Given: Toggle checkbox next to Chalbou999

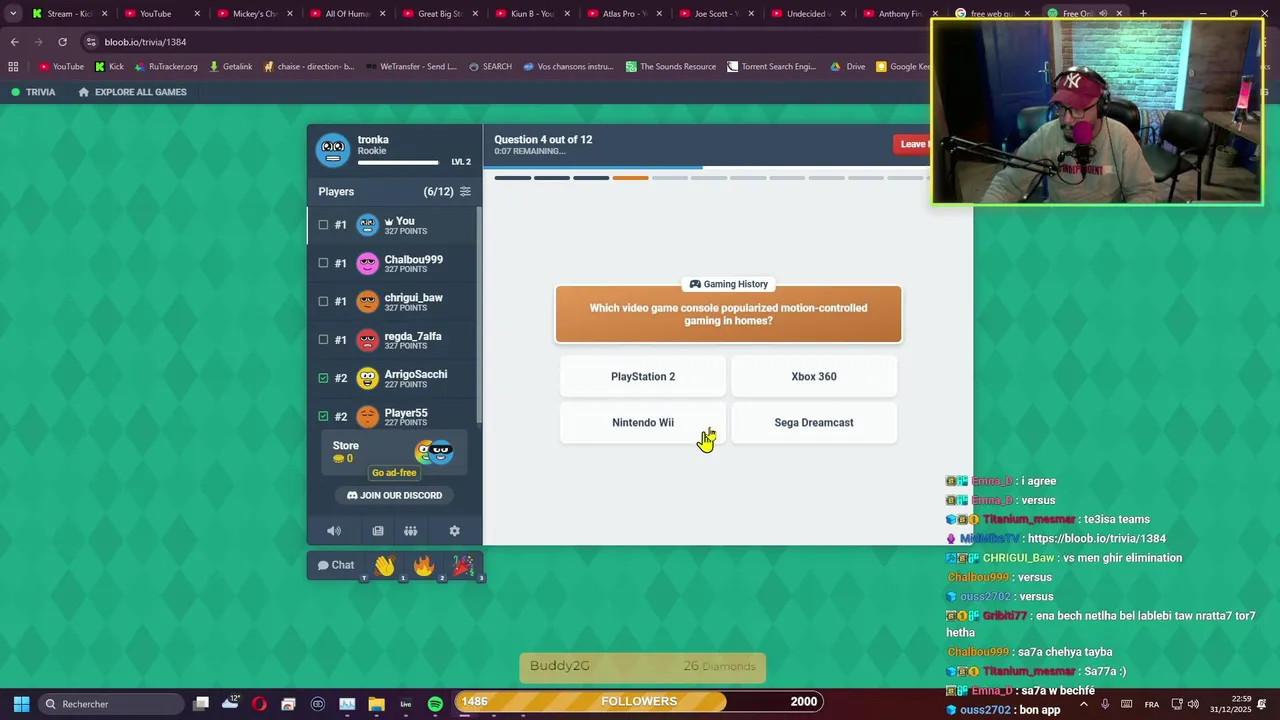Looking at the screenshot, I should [323, 263].
